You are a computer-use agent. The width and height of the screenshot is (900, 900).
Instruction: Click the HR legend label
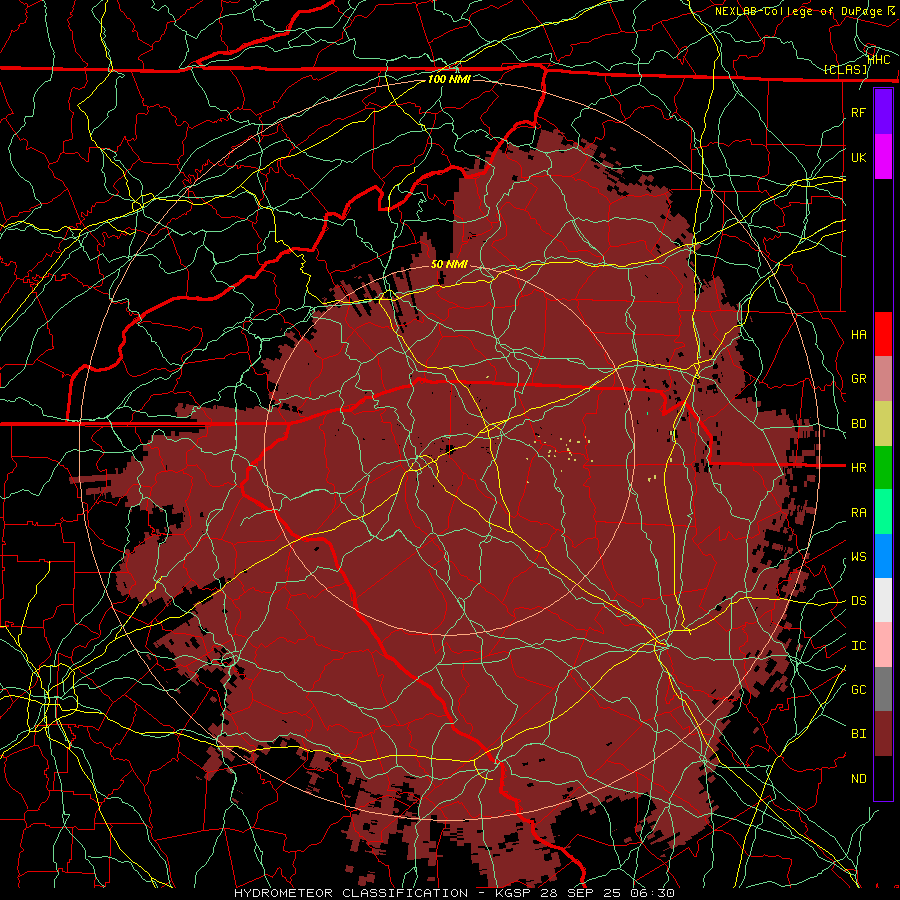pos(858,468)
